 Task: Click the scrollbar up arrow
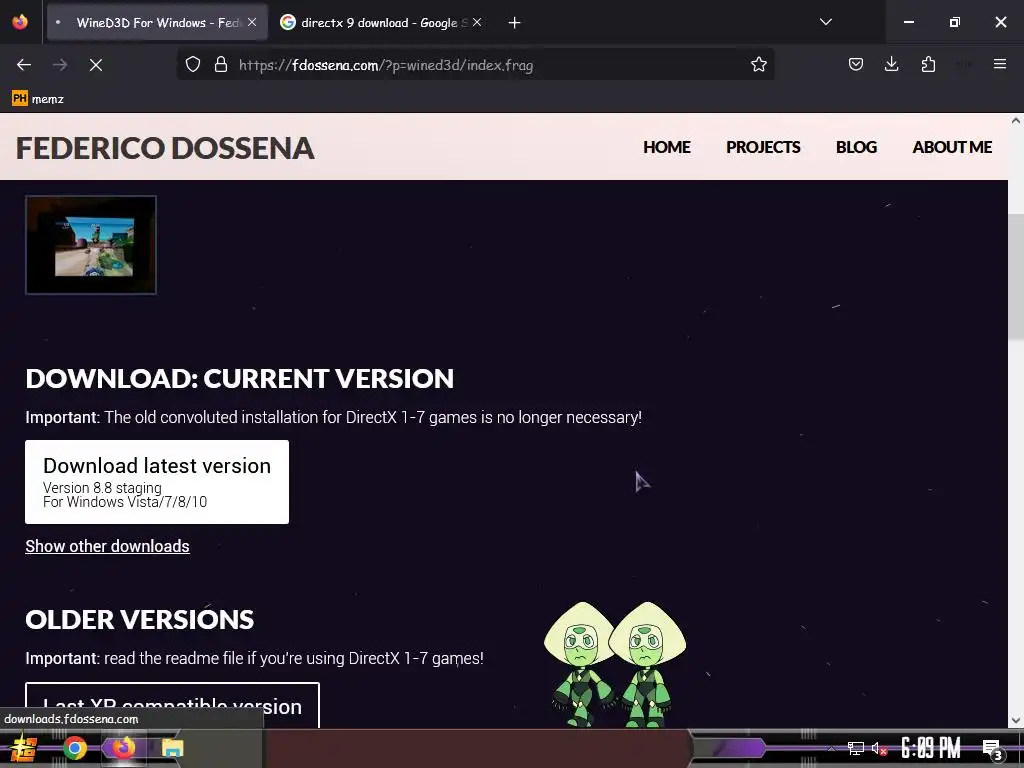(x=1016, y=121)
